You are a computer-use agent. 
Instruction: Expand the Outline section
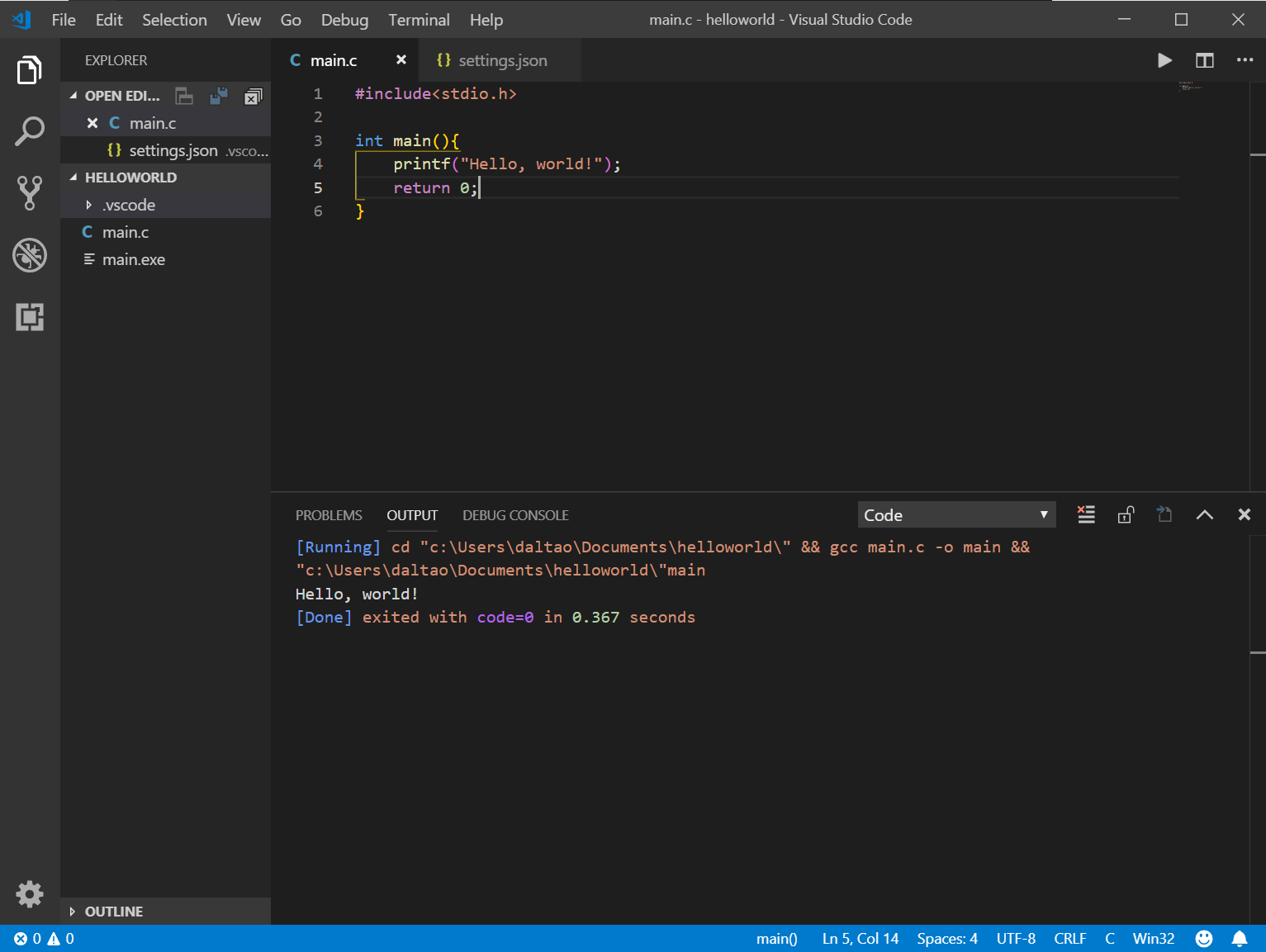click(165, 912)
